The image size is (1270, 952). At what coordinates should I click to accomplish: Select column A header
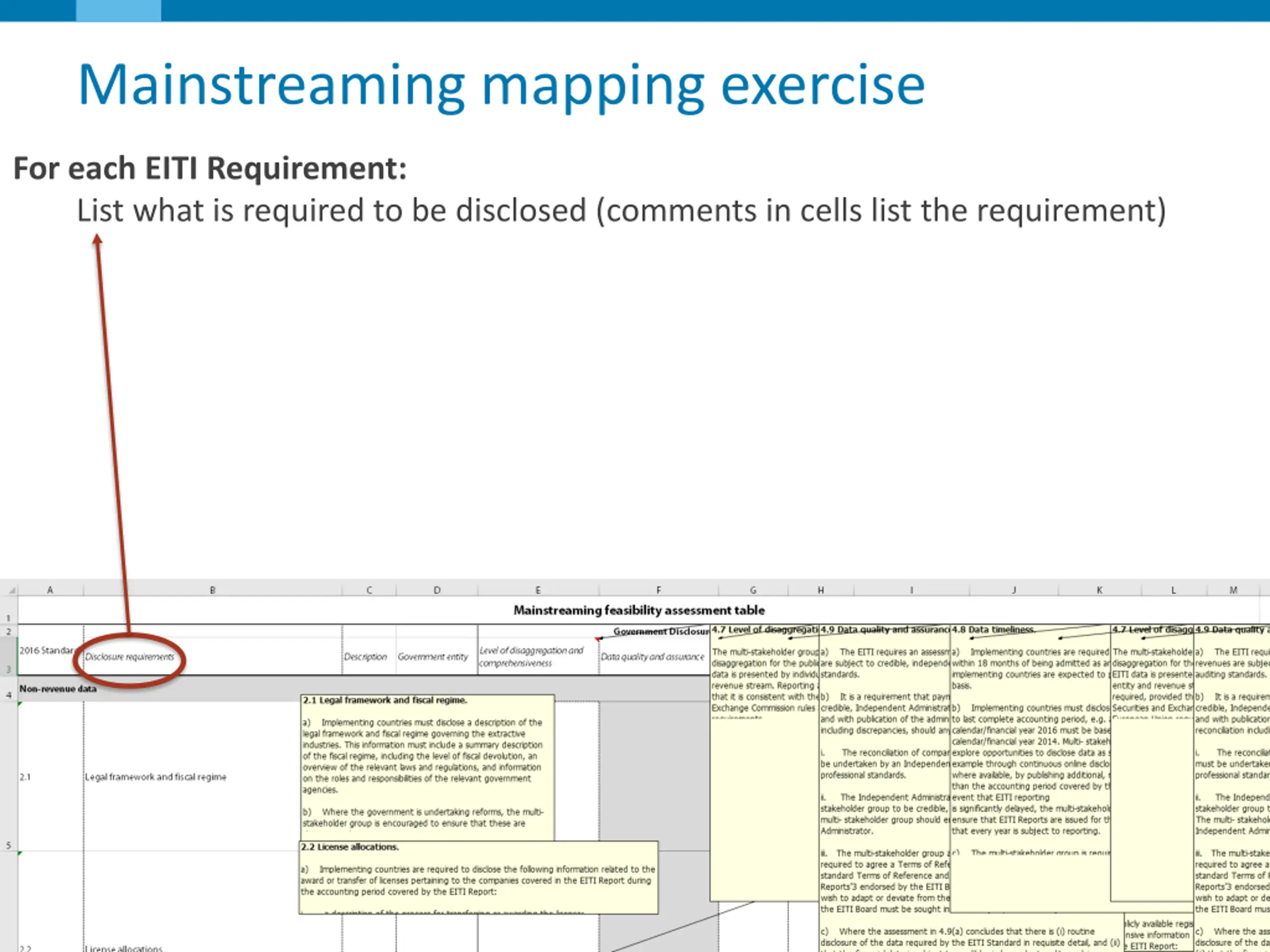coord(51,590)
